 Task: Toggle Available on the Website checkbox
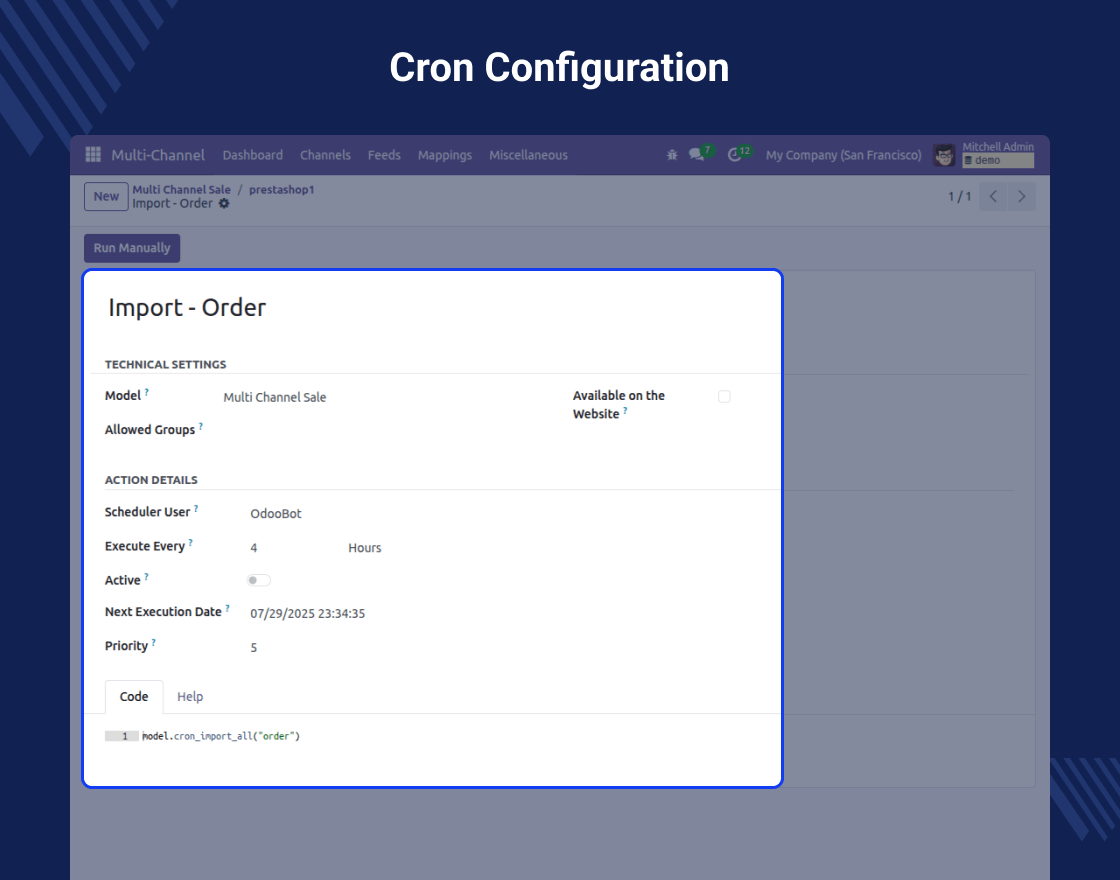pyautogui.click(x=724, y=396)
